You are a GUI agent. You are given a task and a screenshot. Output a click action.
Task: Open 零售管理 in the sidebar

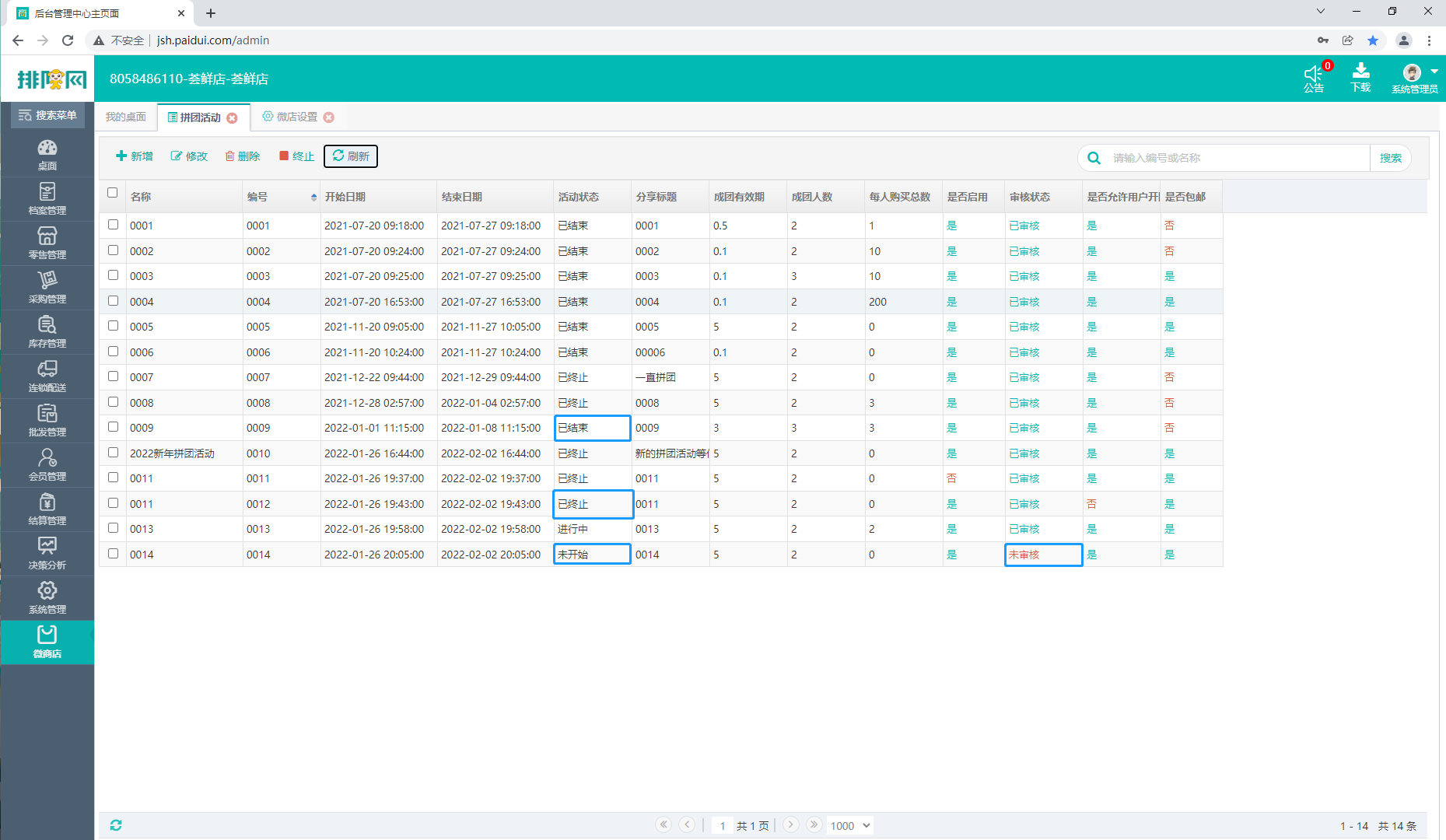(47, 243)
